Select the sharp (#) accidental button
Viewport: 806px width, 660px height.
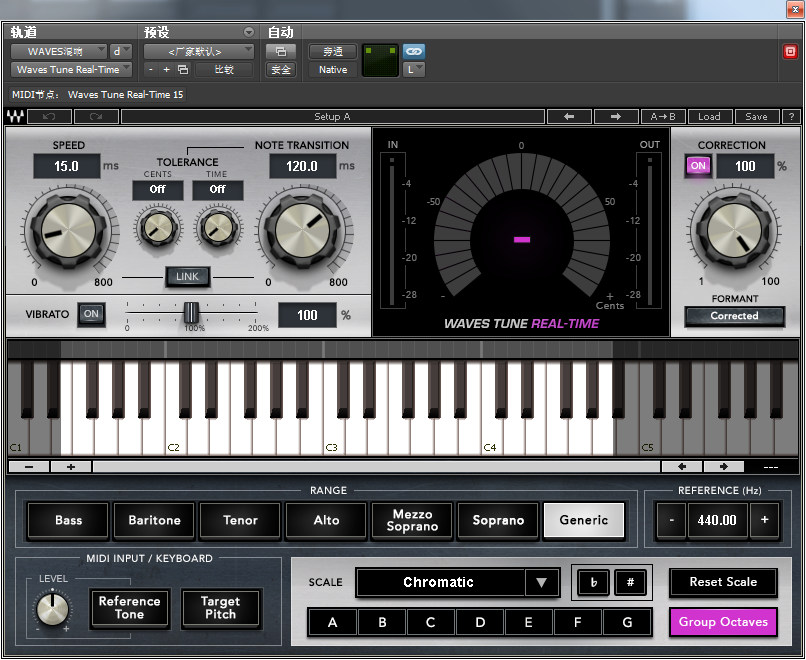point(630,582)
